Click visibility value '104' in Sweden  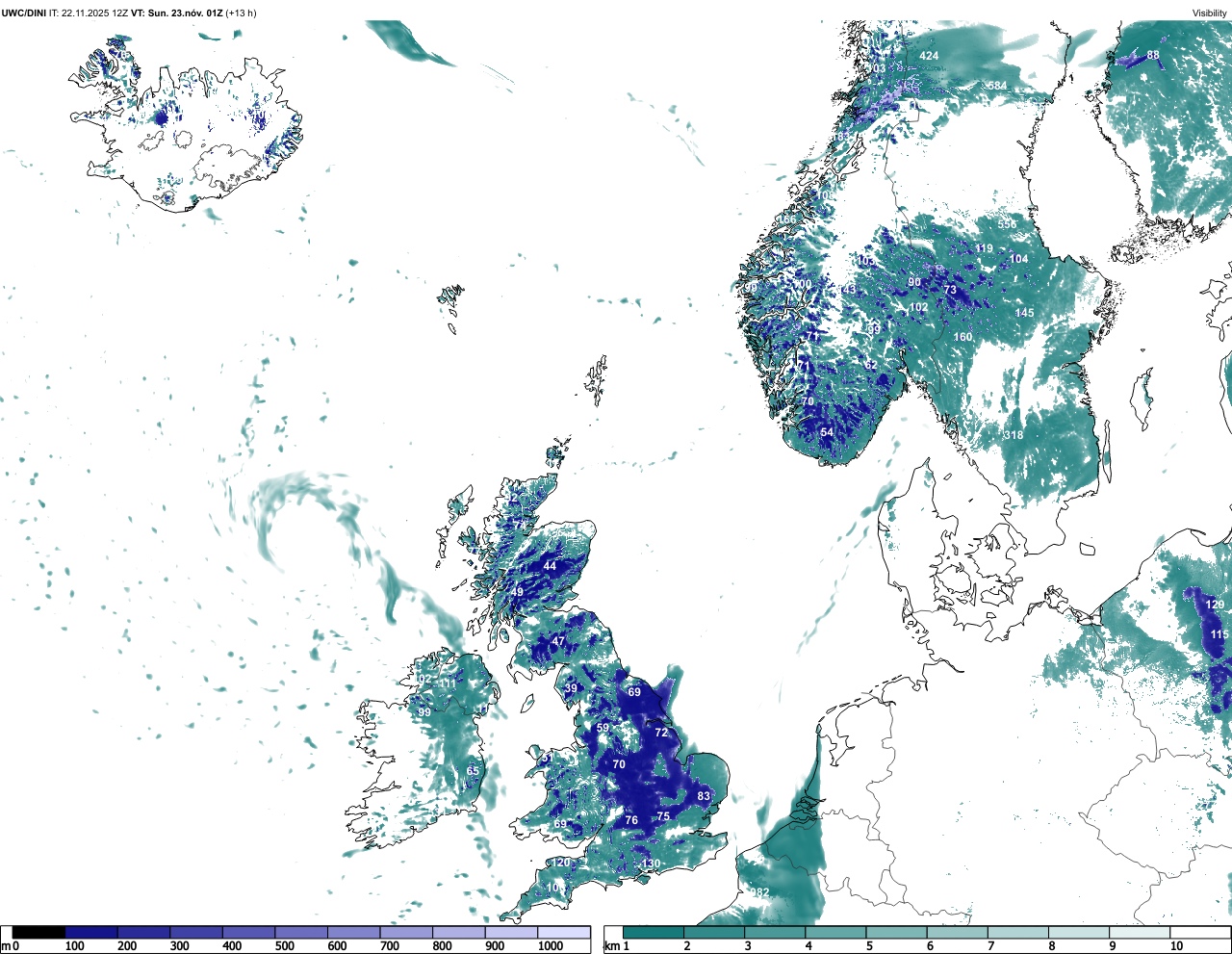1018,259
